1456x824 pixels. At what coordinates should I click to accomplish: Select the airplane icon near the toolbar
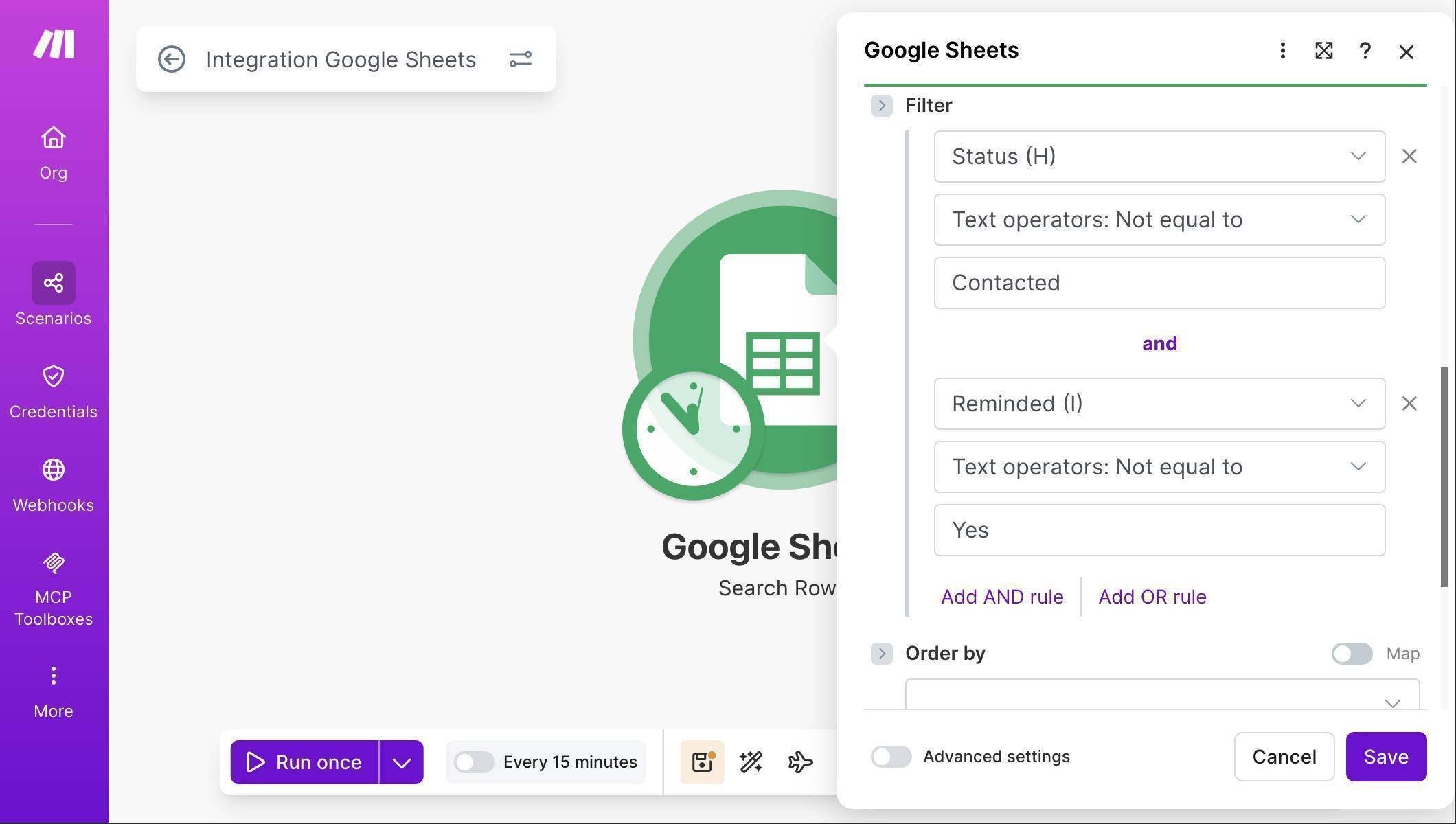click(800, 762)
